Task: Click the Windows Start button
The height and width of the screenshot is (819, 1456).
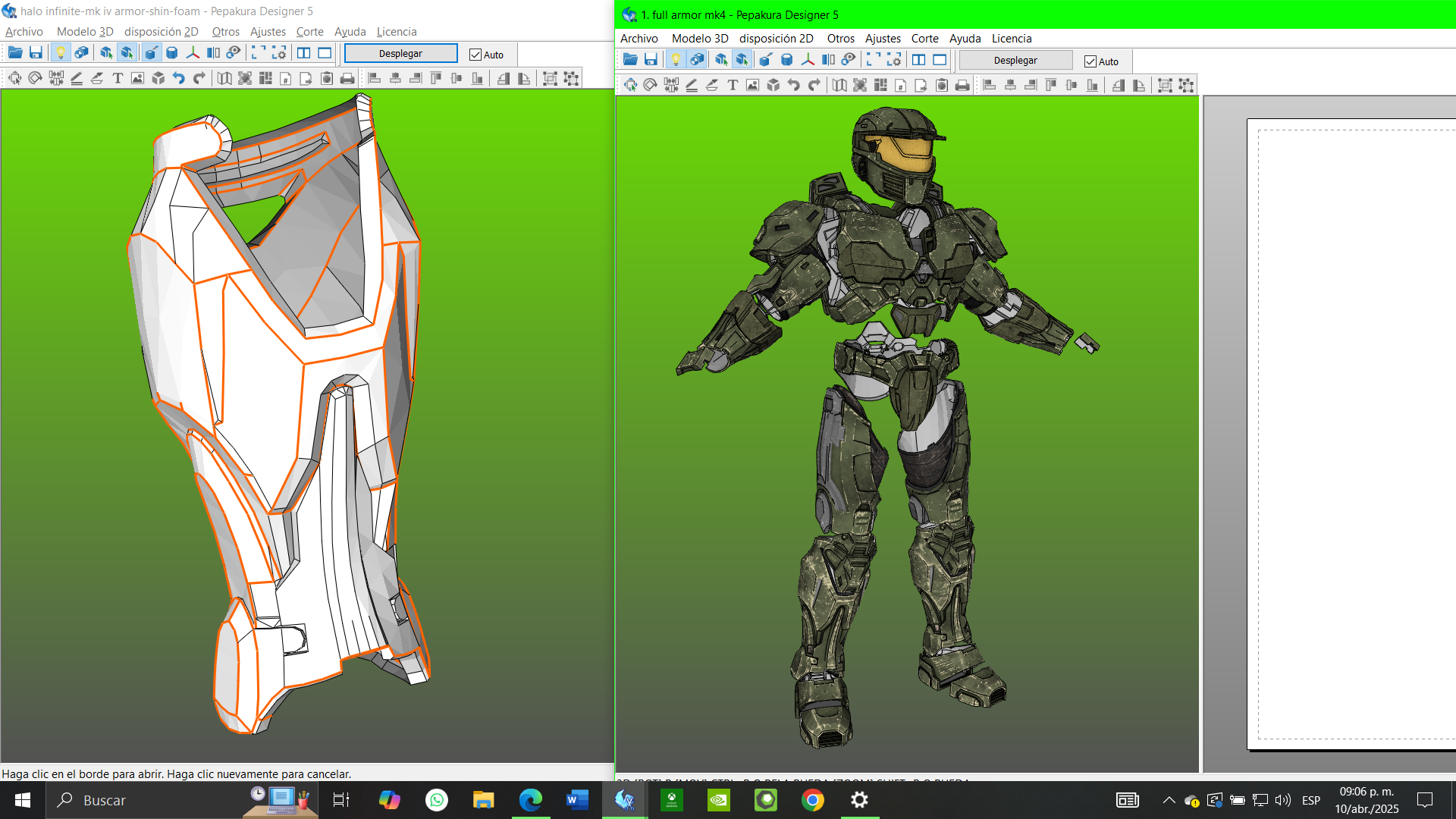Action: (x=23, y=800)
